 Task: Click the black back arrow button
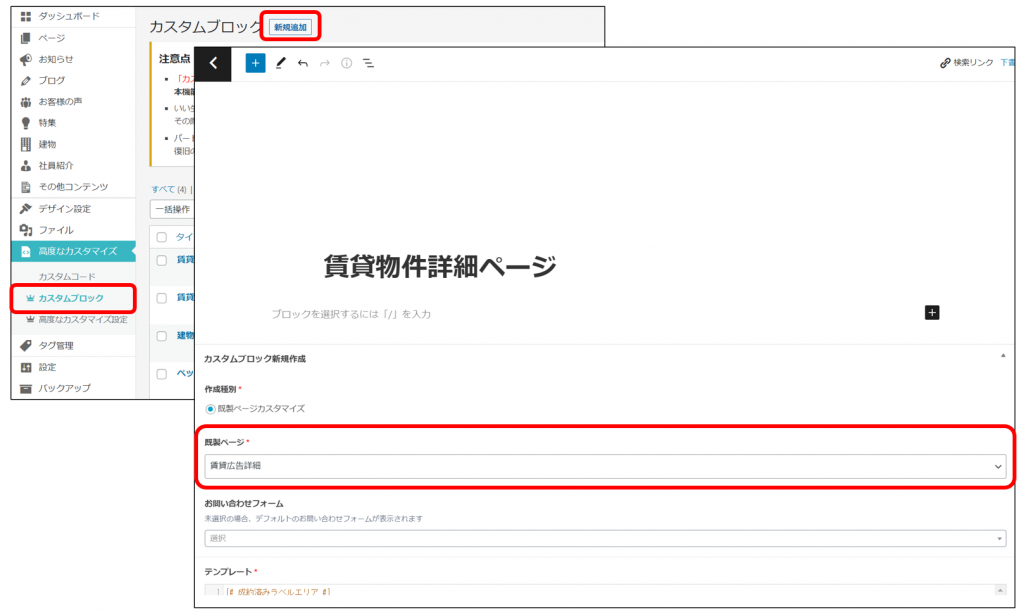(x=213, y=63)
